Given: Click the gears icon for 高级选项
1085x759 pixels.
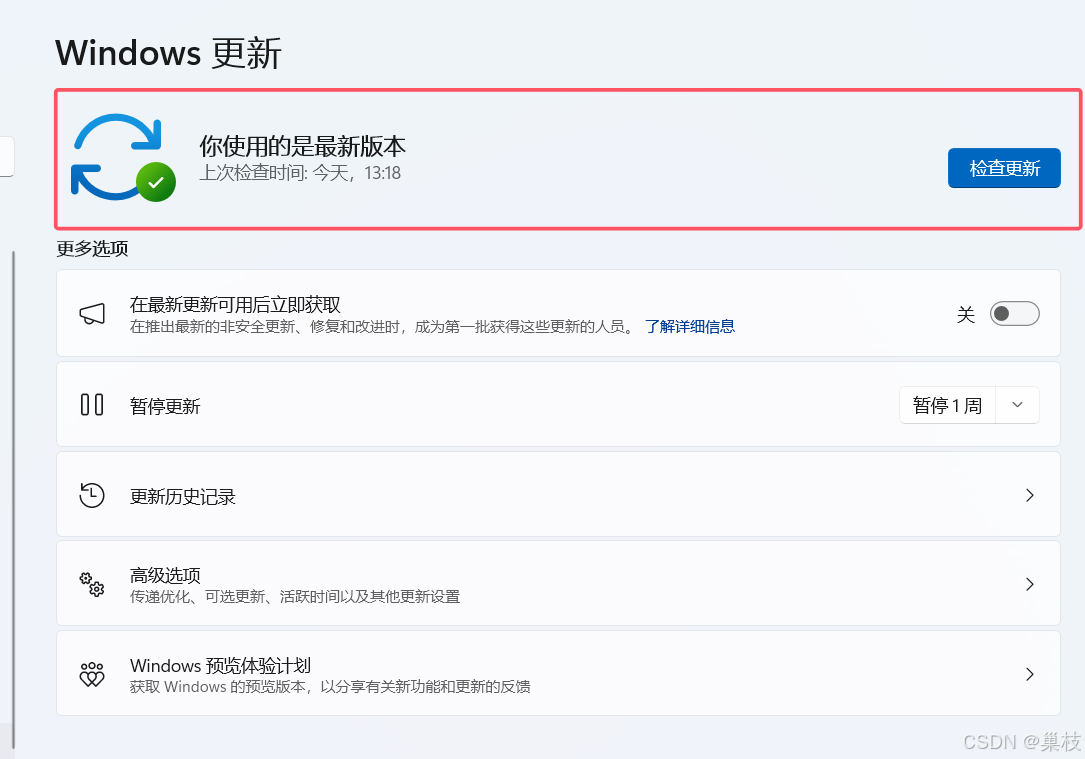Looking at the screenshot, I should [92, 584].
